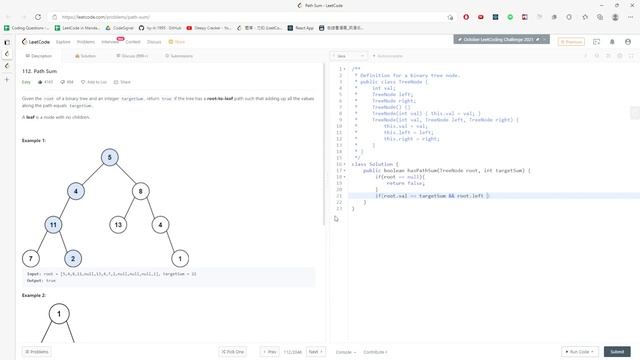Screen dimensions: 640x360
Task: Open the Contest nav item
Action: (x=133, y=42)
